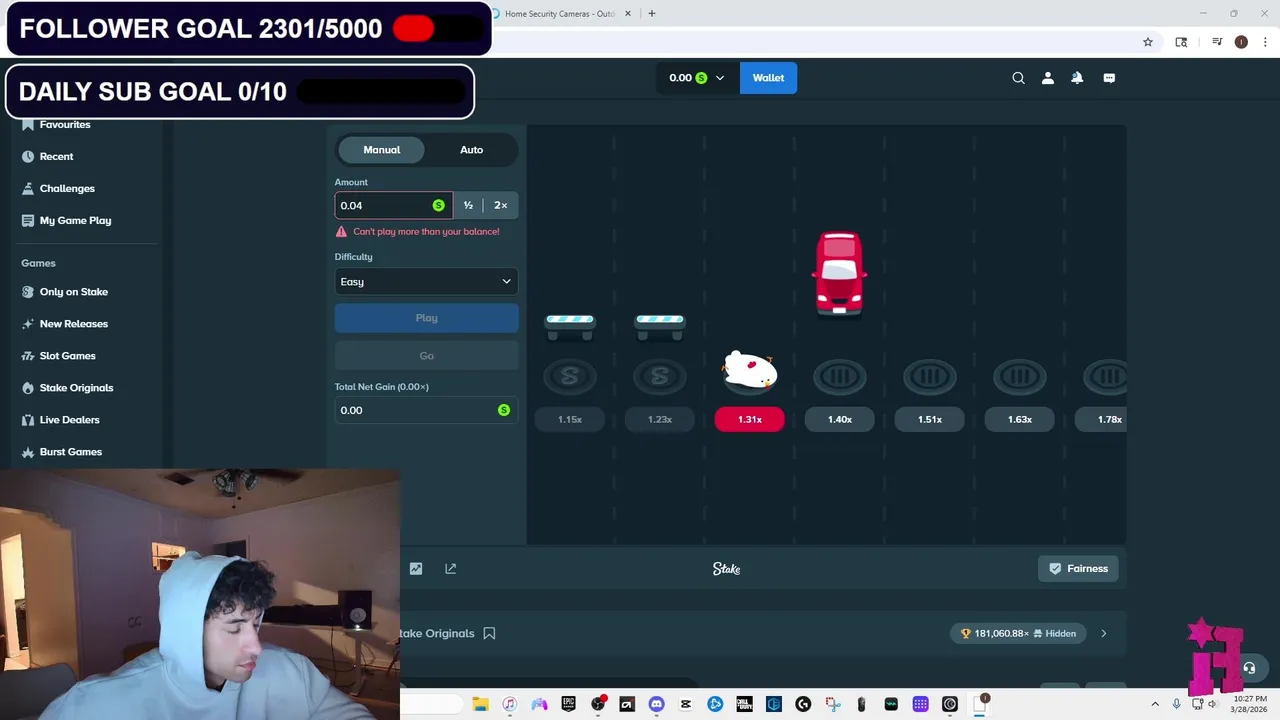Open the user profile icon
1280x720 pixels.
click(1048, 78)
